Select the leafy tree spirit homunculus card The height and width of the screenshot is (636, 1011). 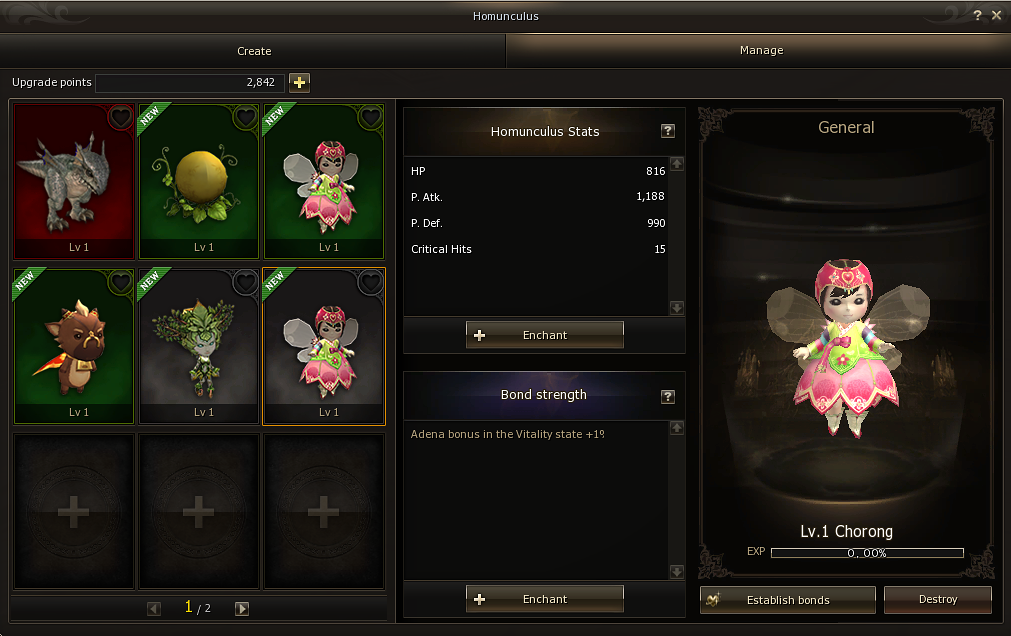(x=199, y=346)
